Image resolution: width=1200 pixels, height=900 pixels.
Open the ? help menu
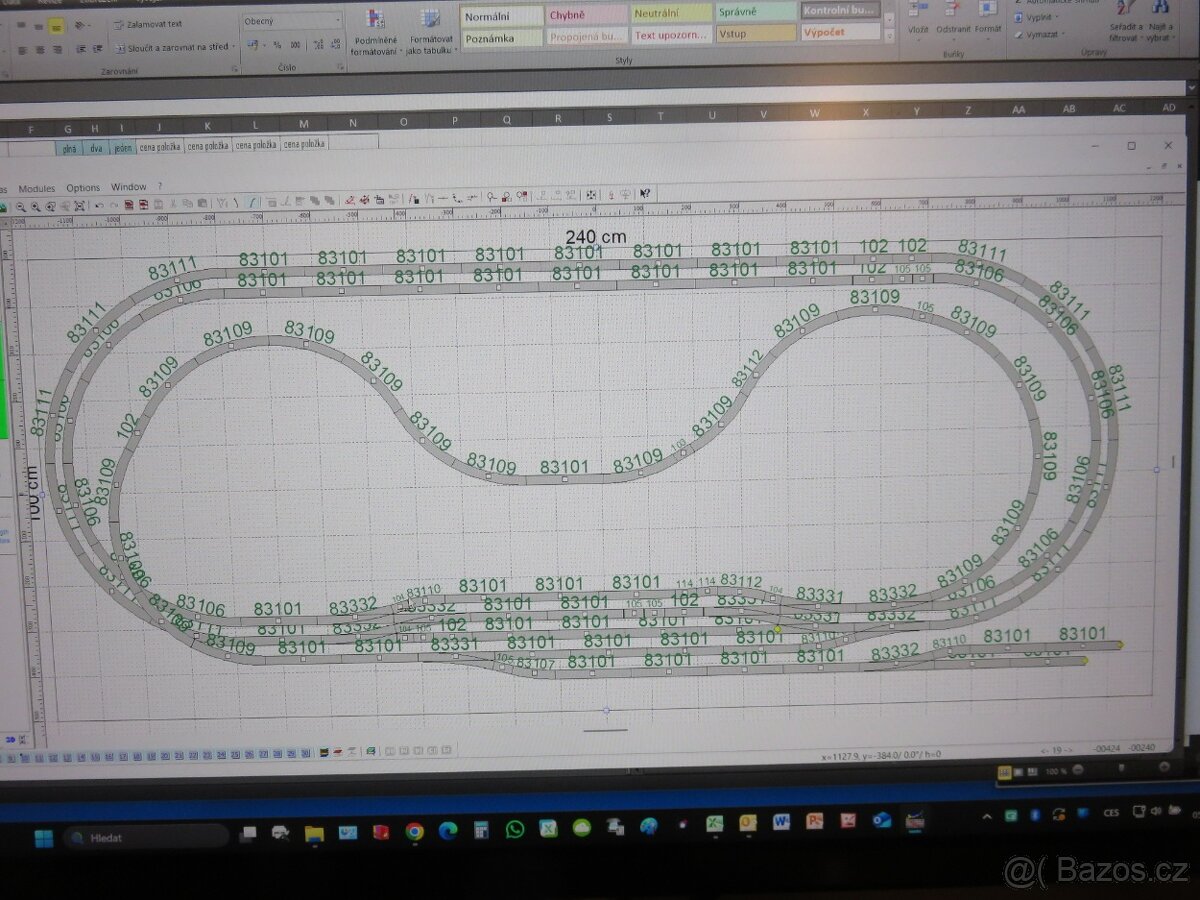tap(160, 187)
